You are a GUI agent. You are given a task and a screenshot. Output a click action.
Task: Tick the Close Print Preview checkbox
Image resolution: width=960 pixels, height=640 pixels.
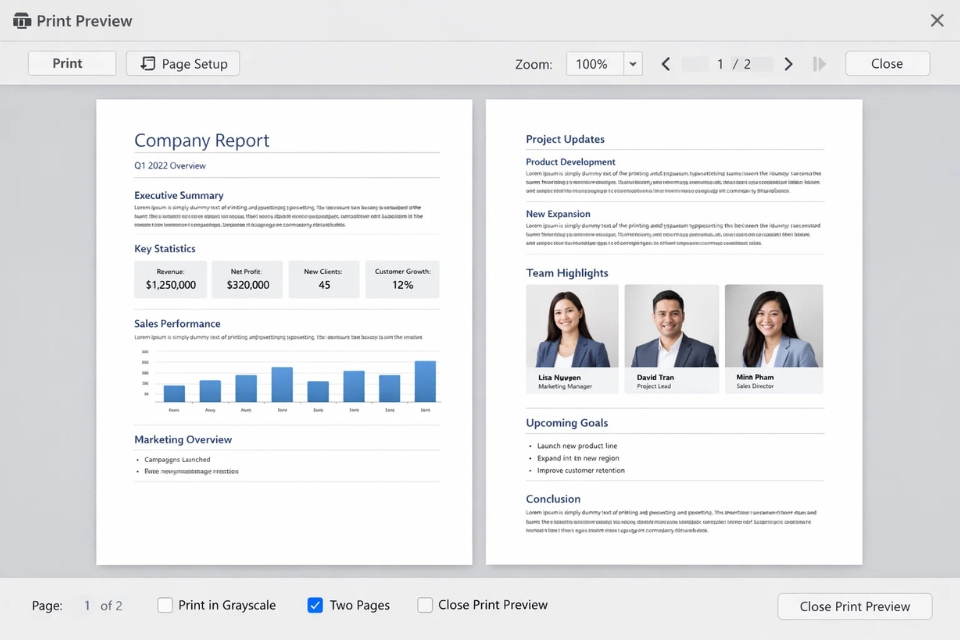[x=425, y=605]
